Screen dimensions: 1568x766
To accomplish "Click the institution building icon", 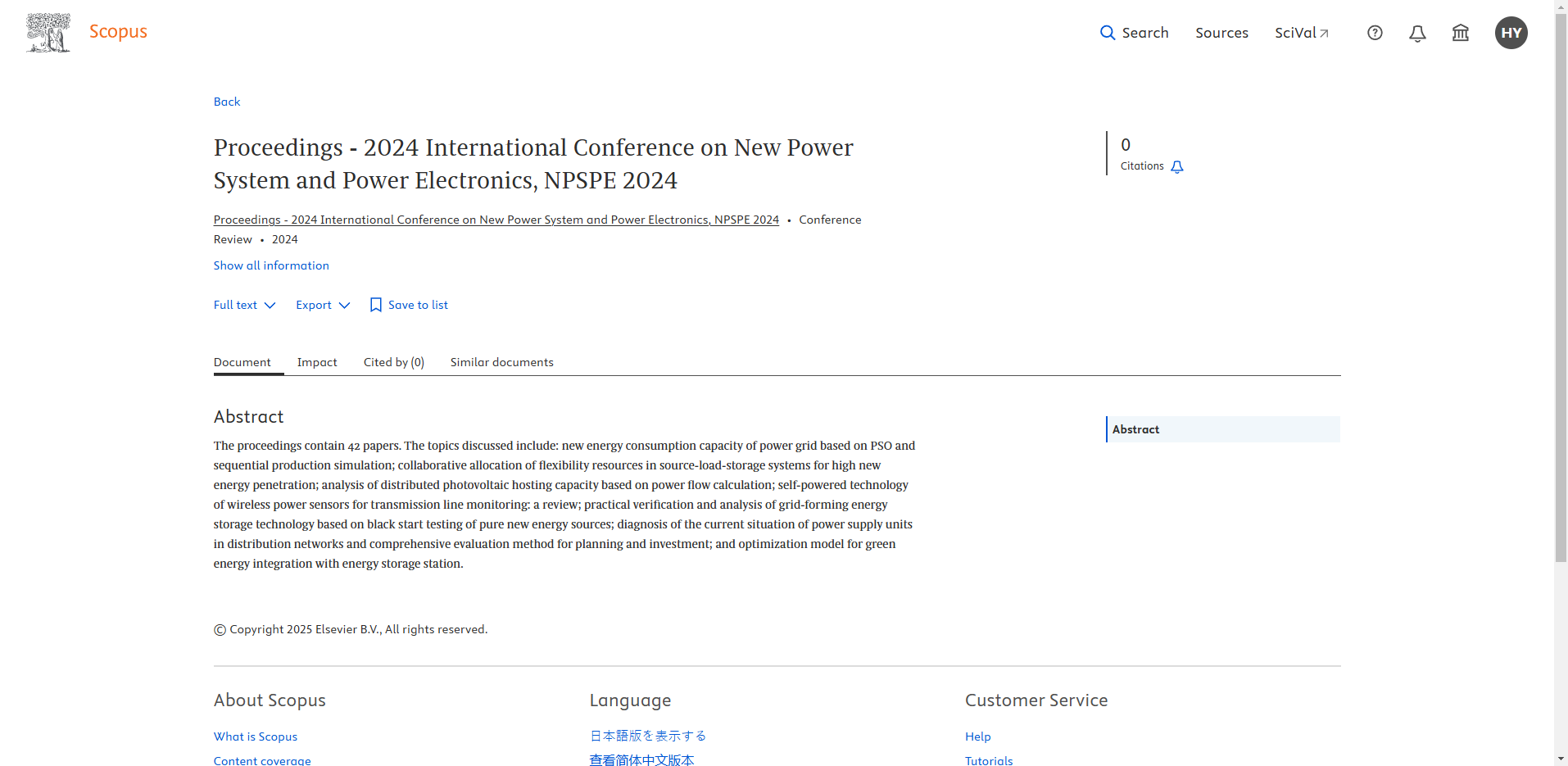I will (1460, 33).
